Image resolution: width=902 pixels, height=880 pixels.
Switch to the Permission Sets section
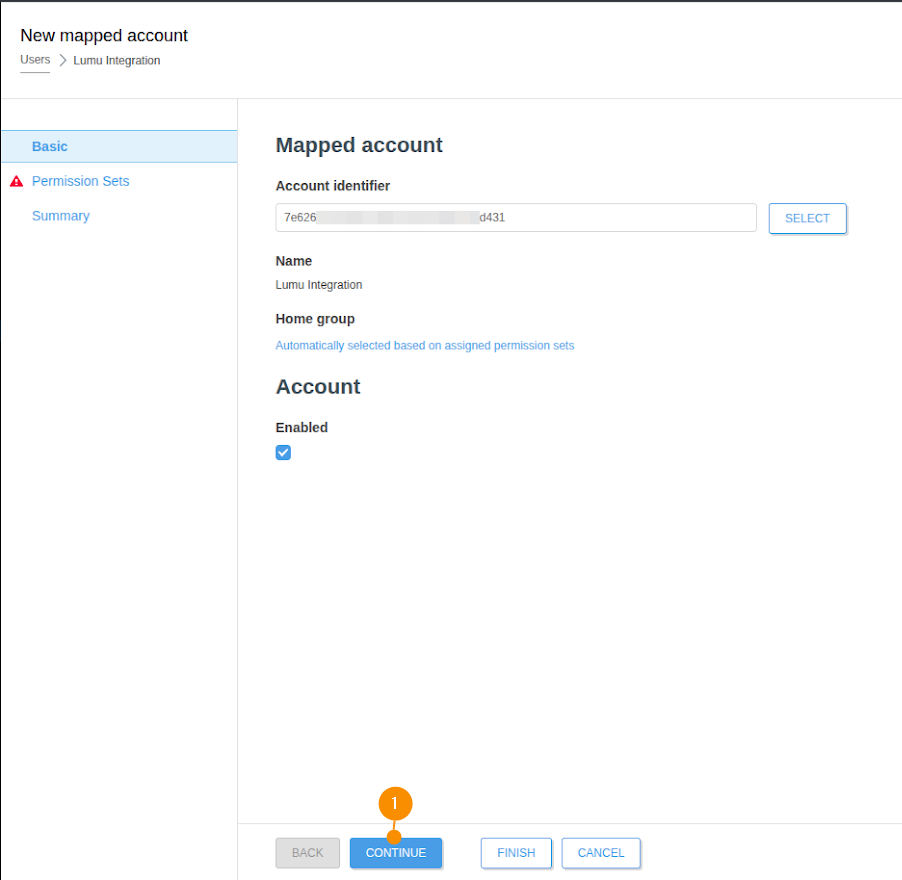(80, 181)
